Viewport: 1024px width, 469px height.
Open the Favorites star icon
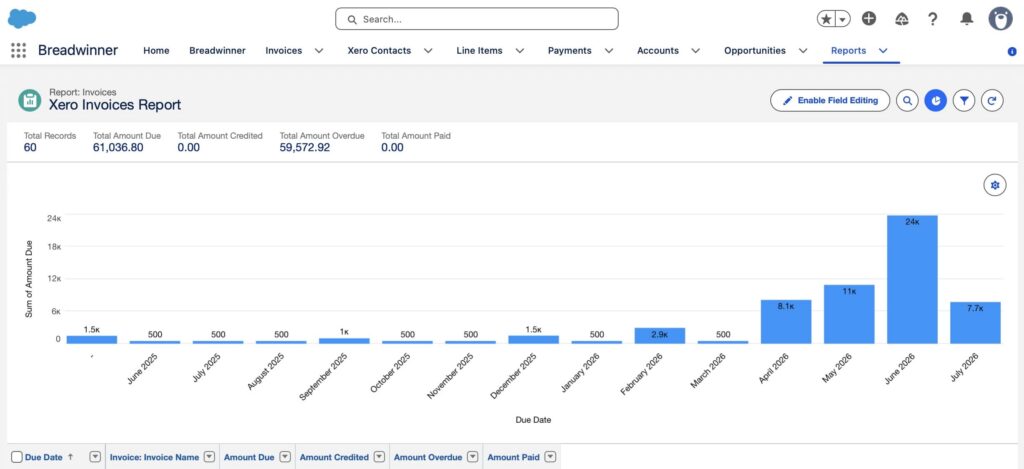click(x=826, y=19)
